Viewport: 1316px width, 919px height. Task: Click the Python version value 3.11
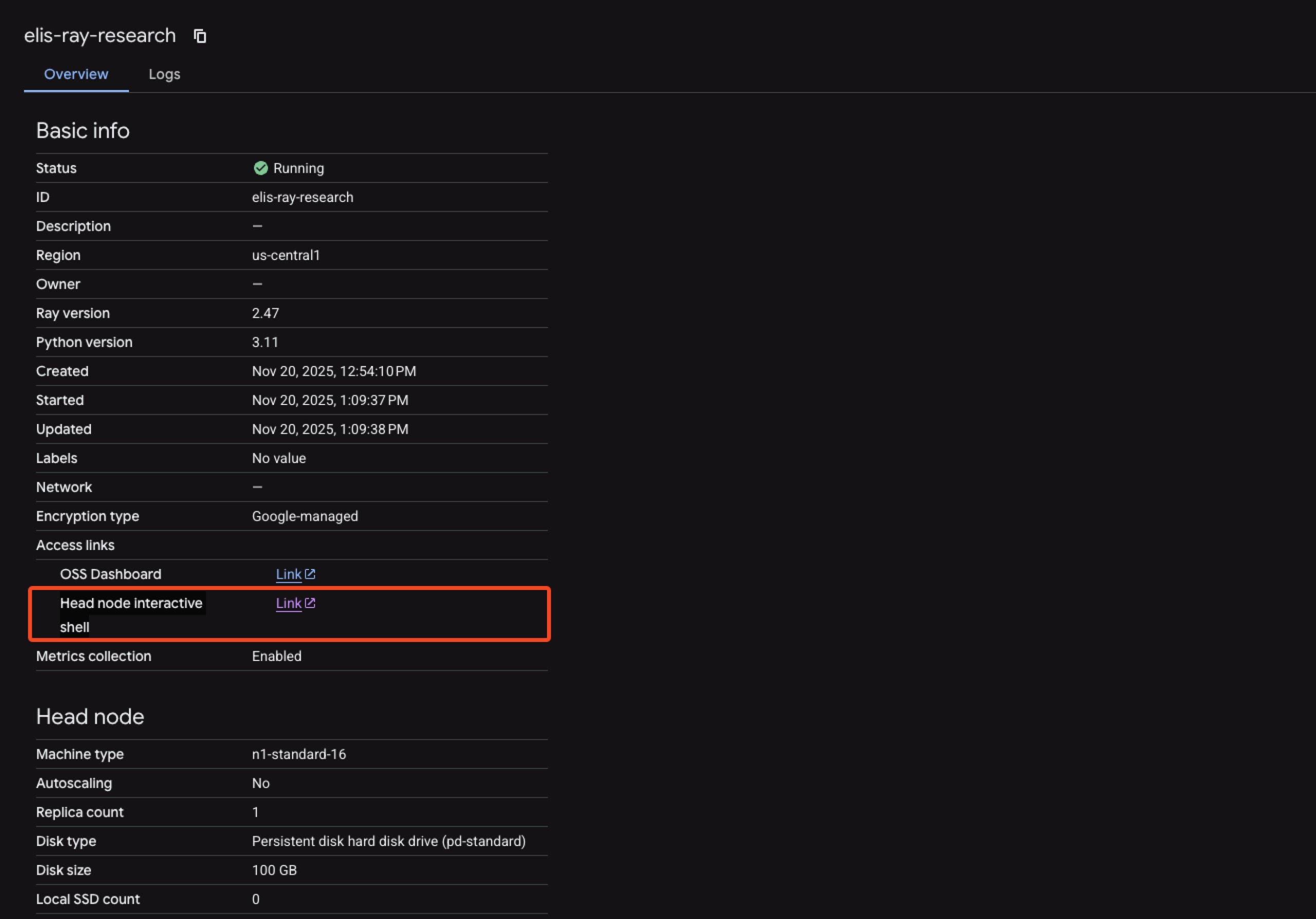pyautogui.click(x=265, y=342)
